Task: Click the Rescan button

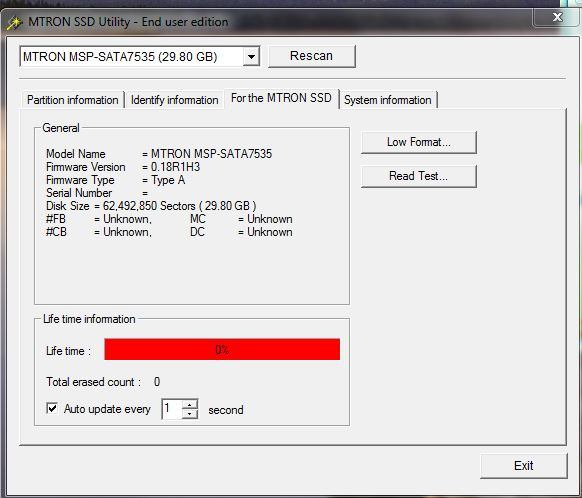Action: click(311, 56)
